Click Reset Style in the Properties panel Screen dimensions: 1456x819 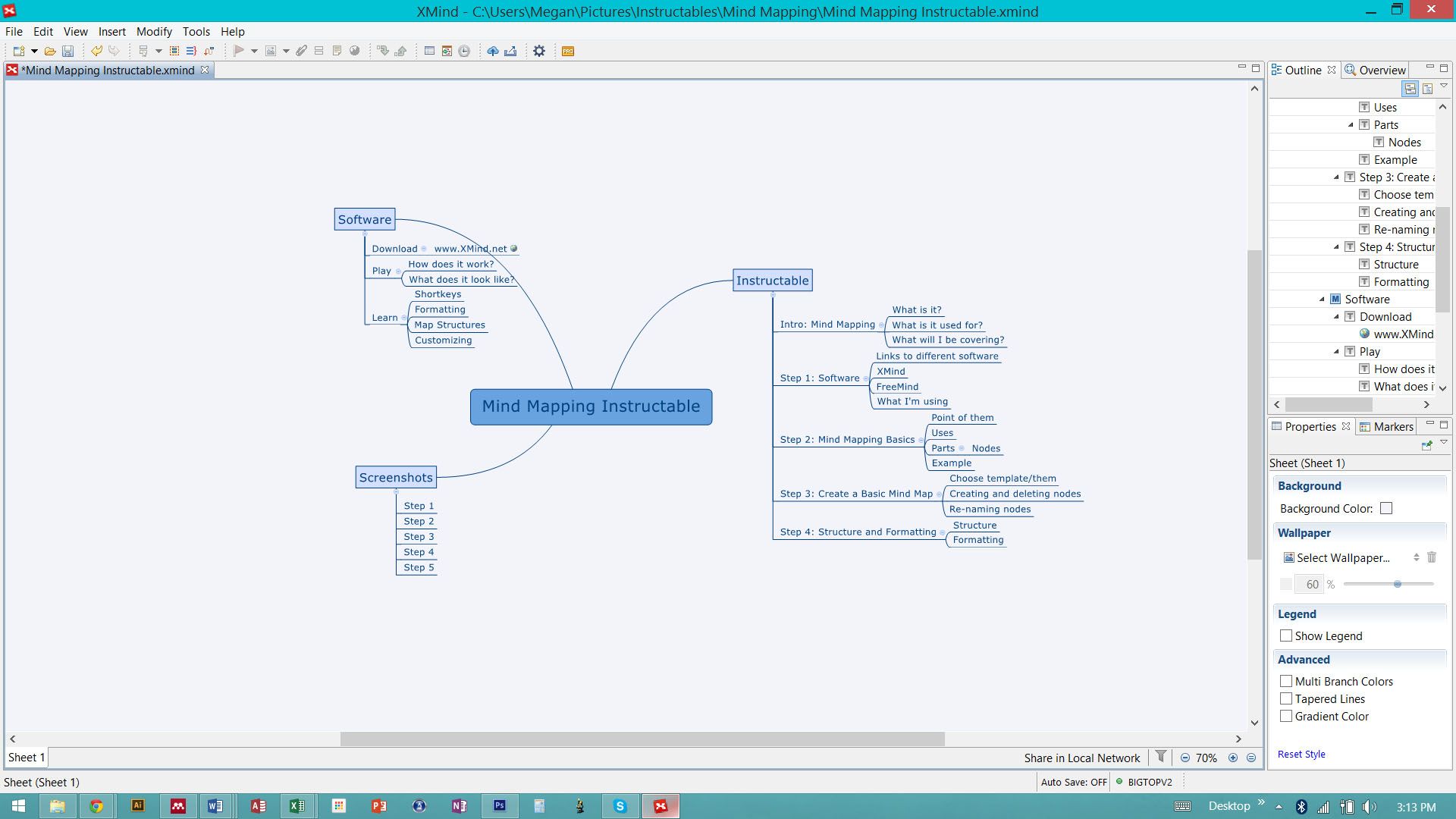[1301, 754]
